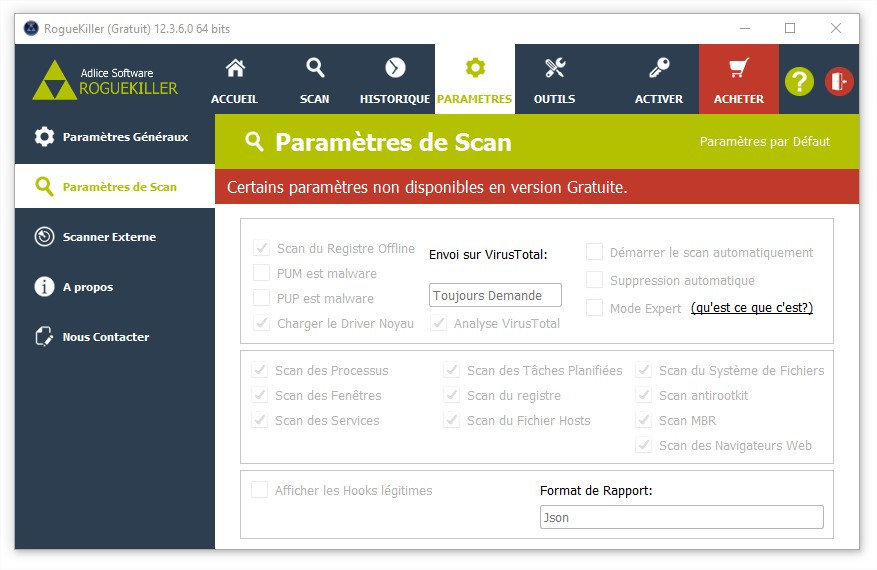
Task: Click the red exit door icon
Action: click(839, 82)
